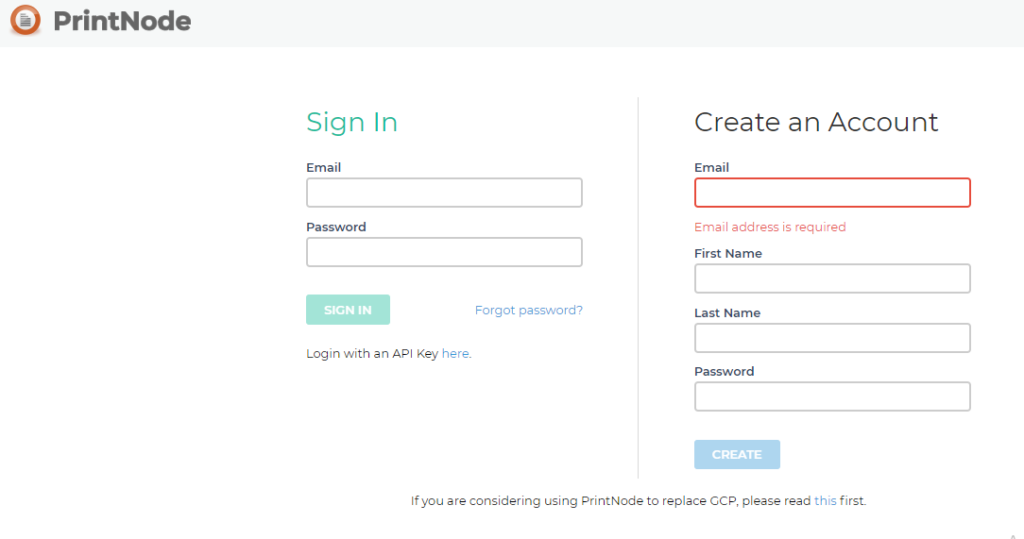Open the 'this' link about GCP
This screenshot has height=539, width=1024.
pos(825,501)
